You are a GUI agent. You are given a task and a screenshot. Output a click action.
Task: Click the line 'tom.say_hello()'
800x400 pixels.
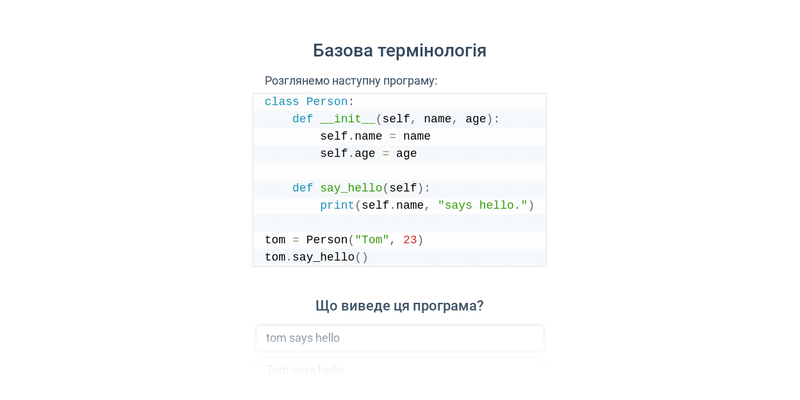point(399,258)
